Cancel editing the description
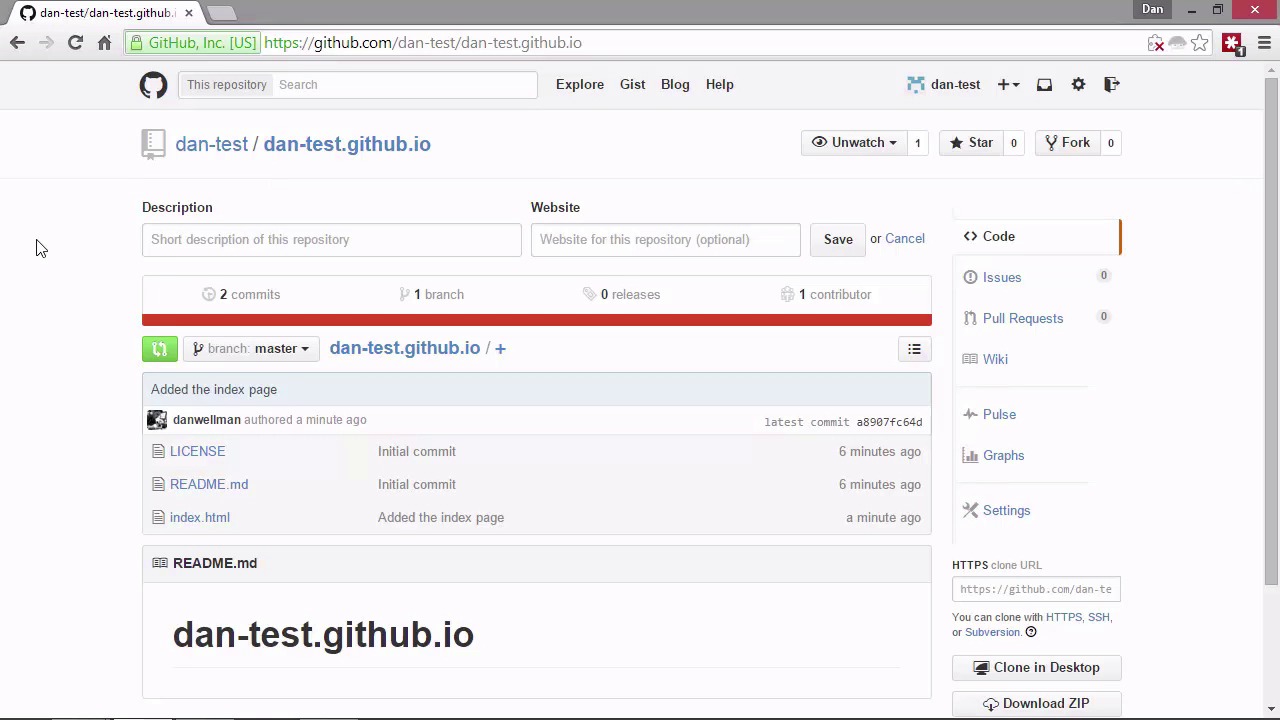The image size is (1280, 720). [x=904, y=239]
